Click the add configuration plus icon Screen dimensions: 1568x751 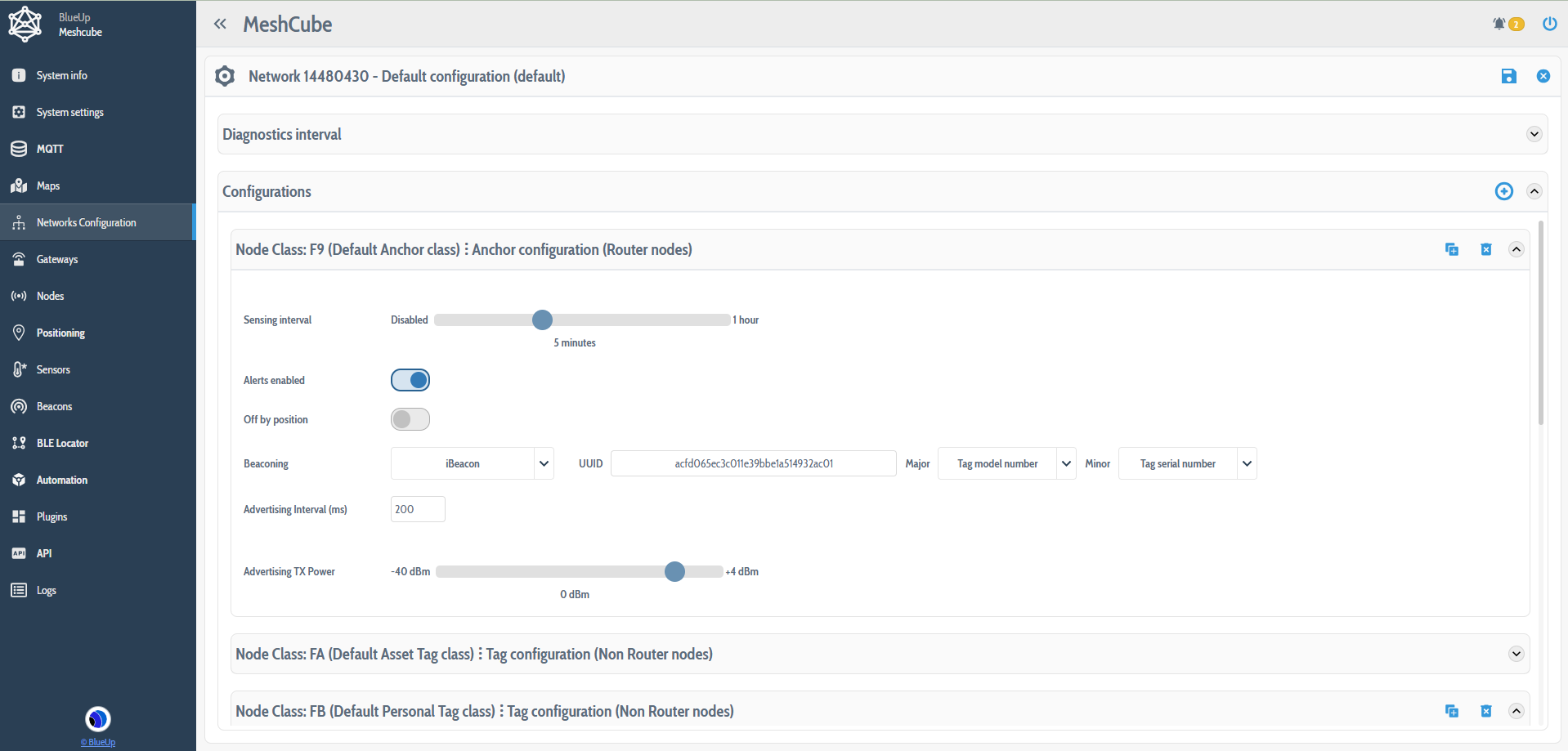tap(1503, 191)
